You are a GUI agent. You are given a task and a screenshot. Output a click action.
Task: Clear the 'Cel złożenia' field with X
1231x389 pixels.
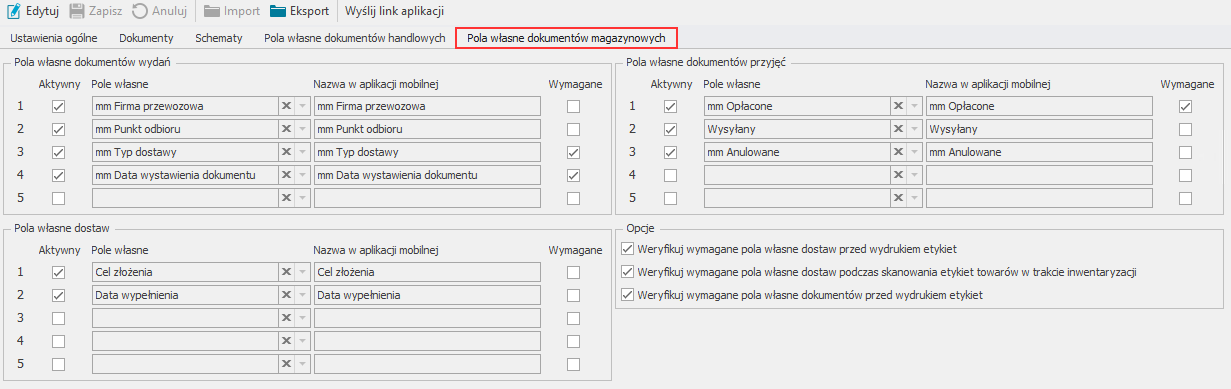286,272
